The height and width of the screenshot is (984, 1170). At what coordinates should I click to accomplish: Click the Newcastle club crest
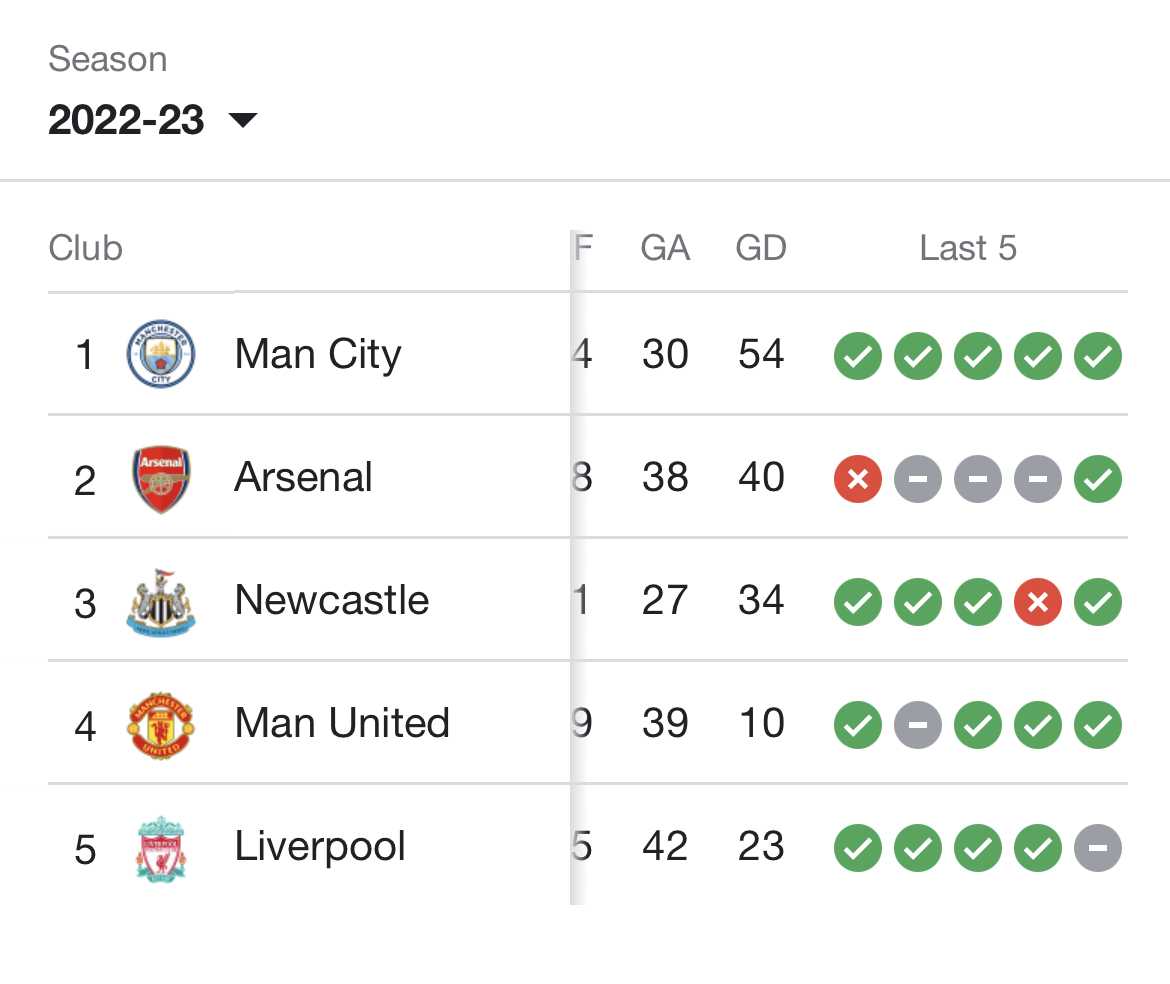pos(160,601)
